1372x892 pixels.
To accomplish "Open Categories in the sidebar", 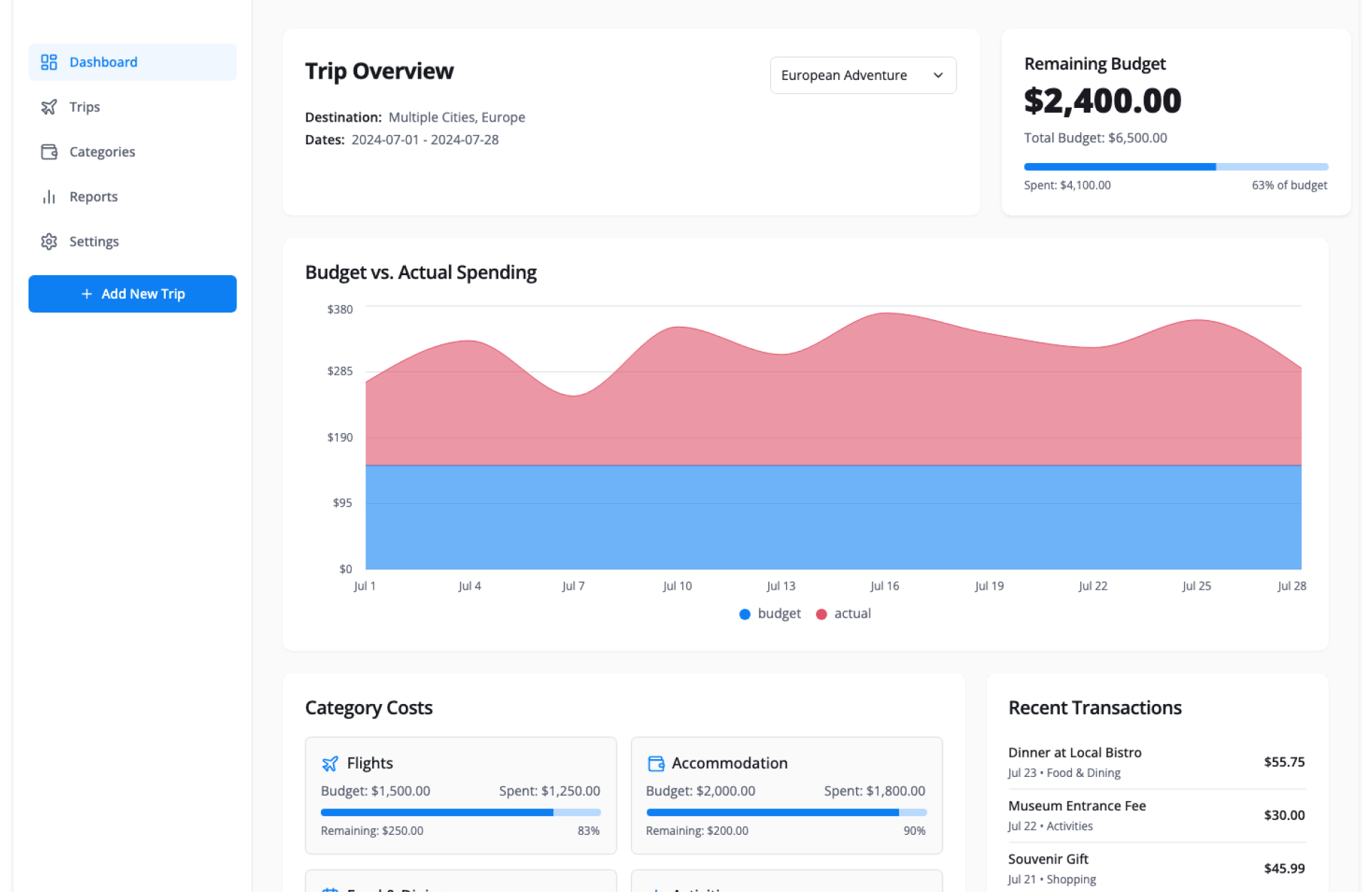I will coord(101,152).
